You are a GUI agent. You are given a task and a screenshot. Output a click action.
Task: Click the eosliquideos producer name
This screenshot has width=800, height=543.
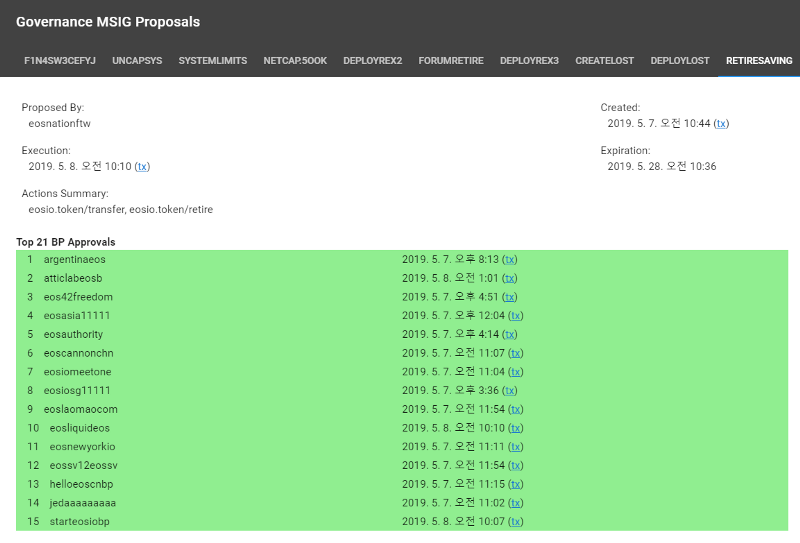pyautogui.click(x=80, y=428)
